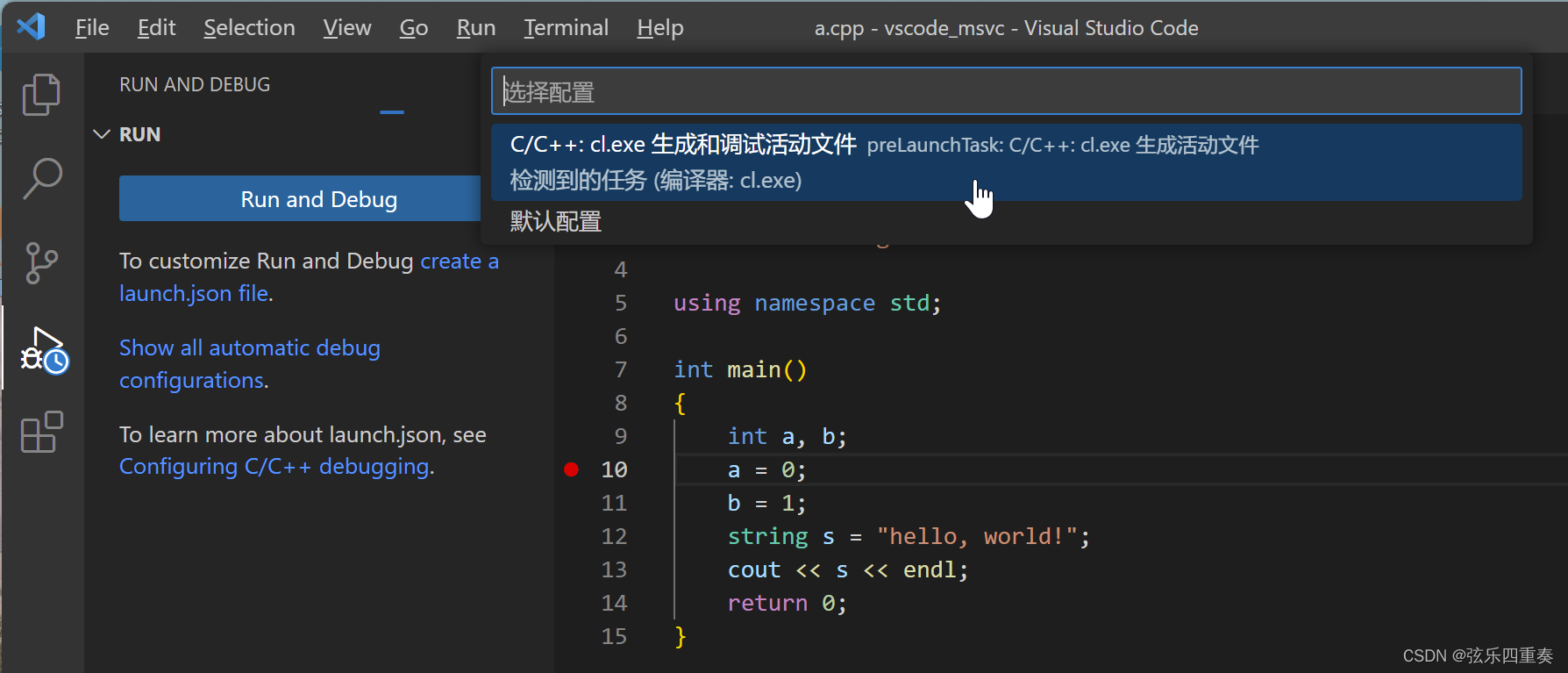Open the Run and Debug view icon
This screenshot has width=1568, height=673.
coord(44,350)
